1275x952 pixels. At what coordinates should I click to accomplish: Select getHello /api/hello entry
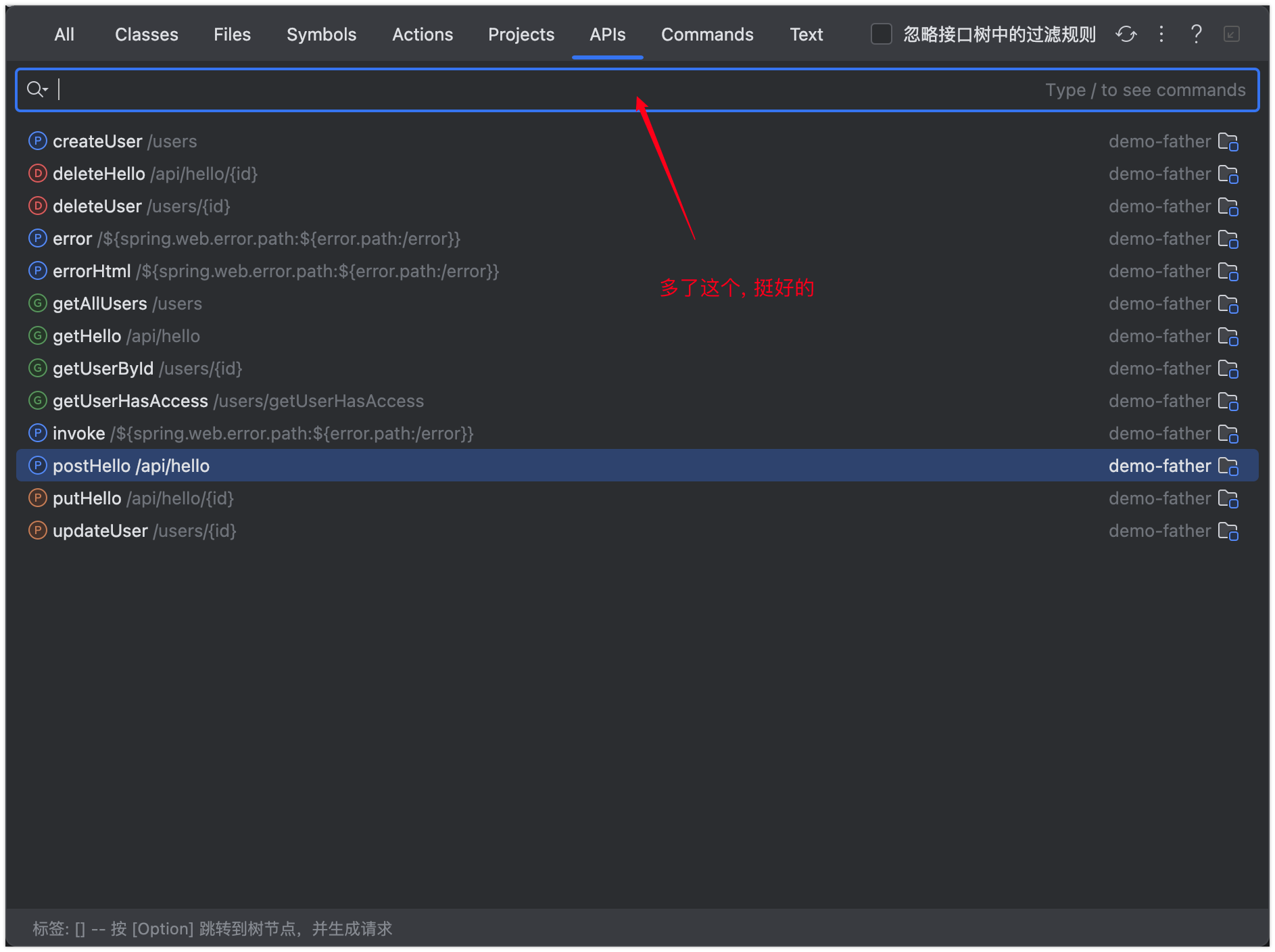point(637,336)
